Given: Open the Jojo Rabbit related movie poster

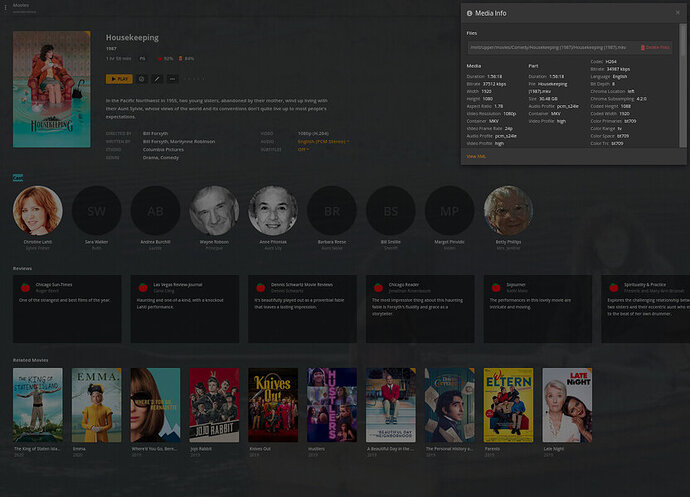Looking at the screenshot, I should pos(214,405).
